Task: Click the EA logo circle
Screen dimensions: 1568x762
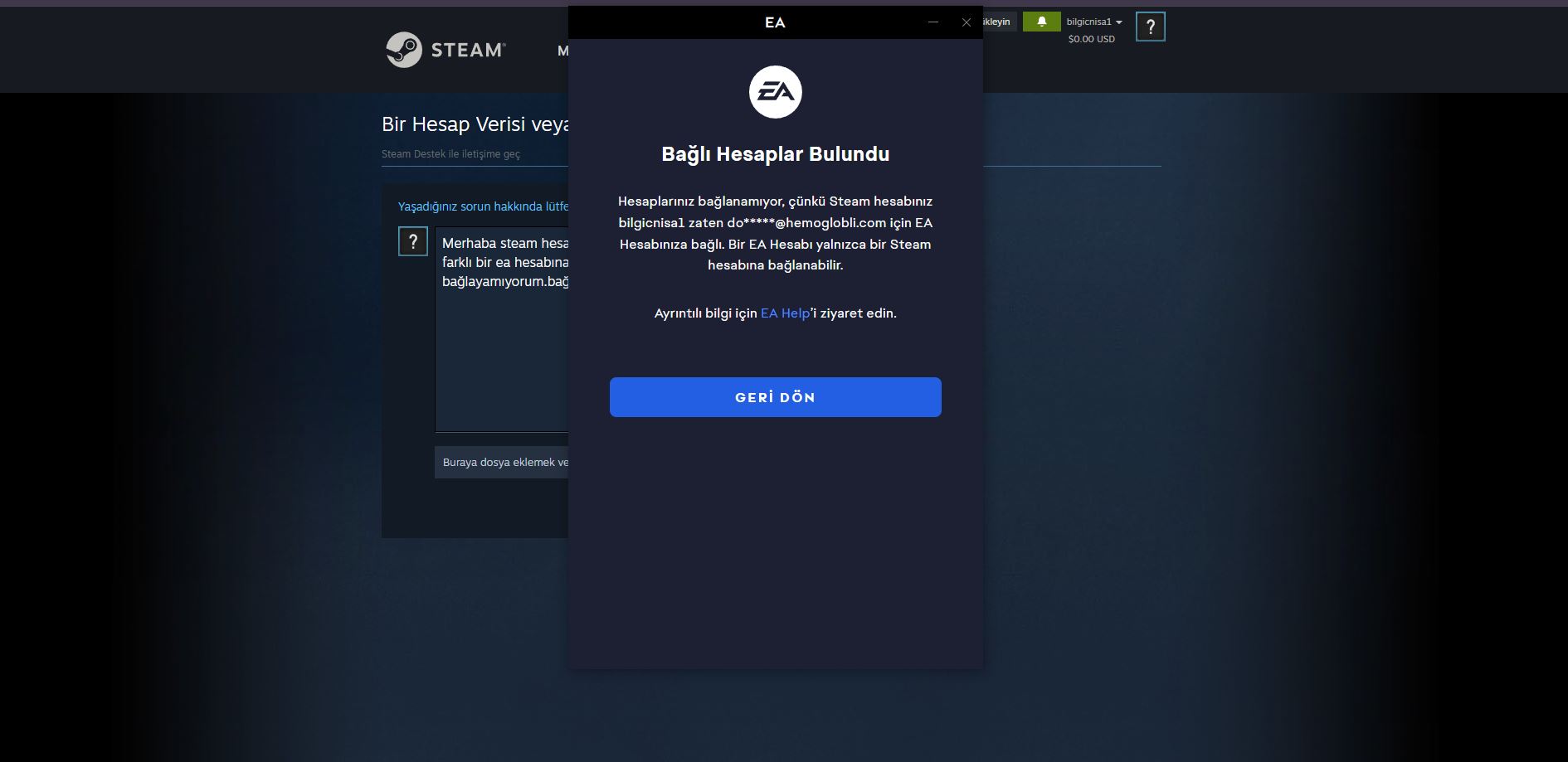Action: 776,92
